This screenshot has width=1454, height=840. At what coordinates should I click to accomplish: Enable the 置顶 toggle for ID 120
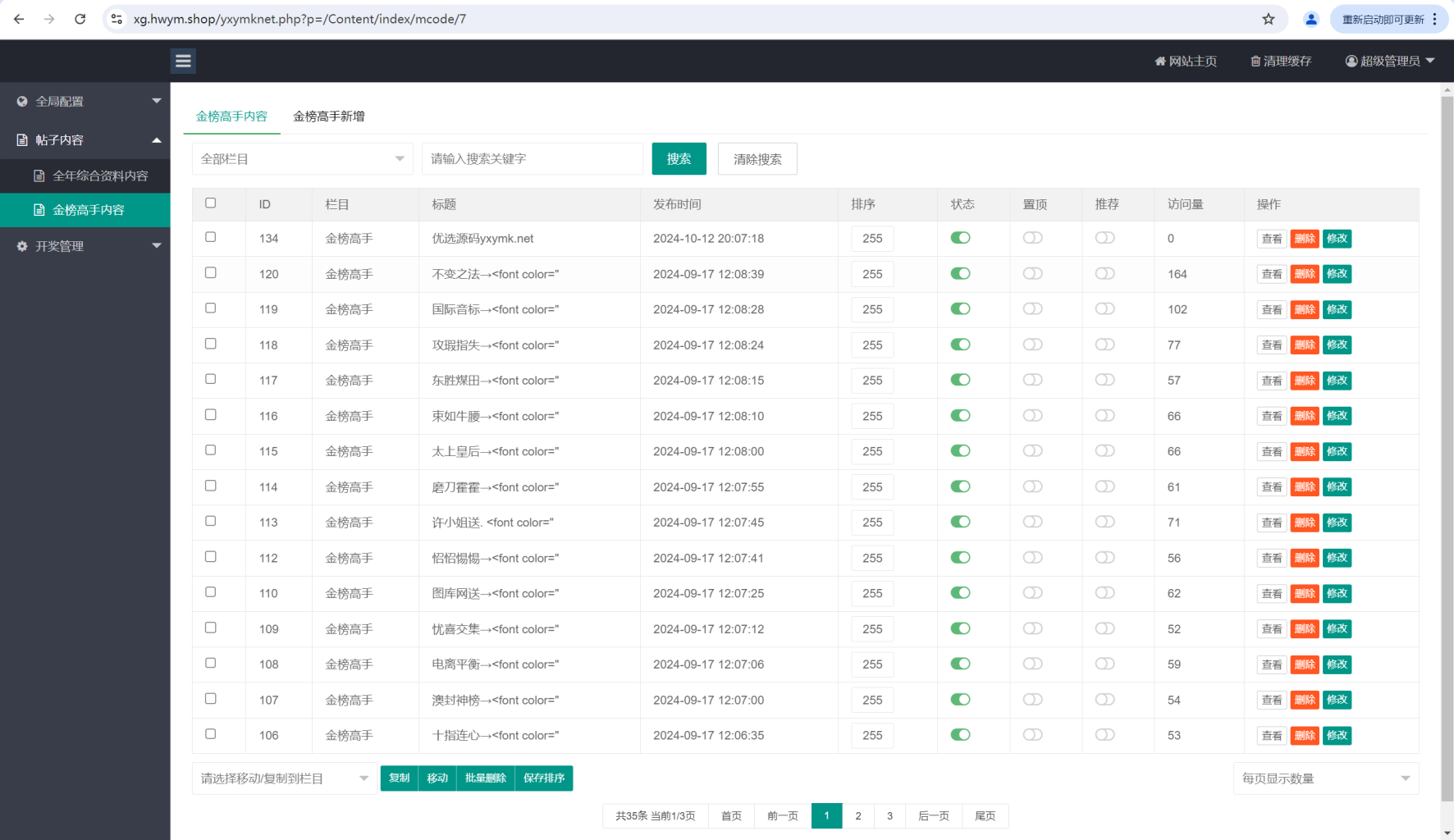point(1032,273)
